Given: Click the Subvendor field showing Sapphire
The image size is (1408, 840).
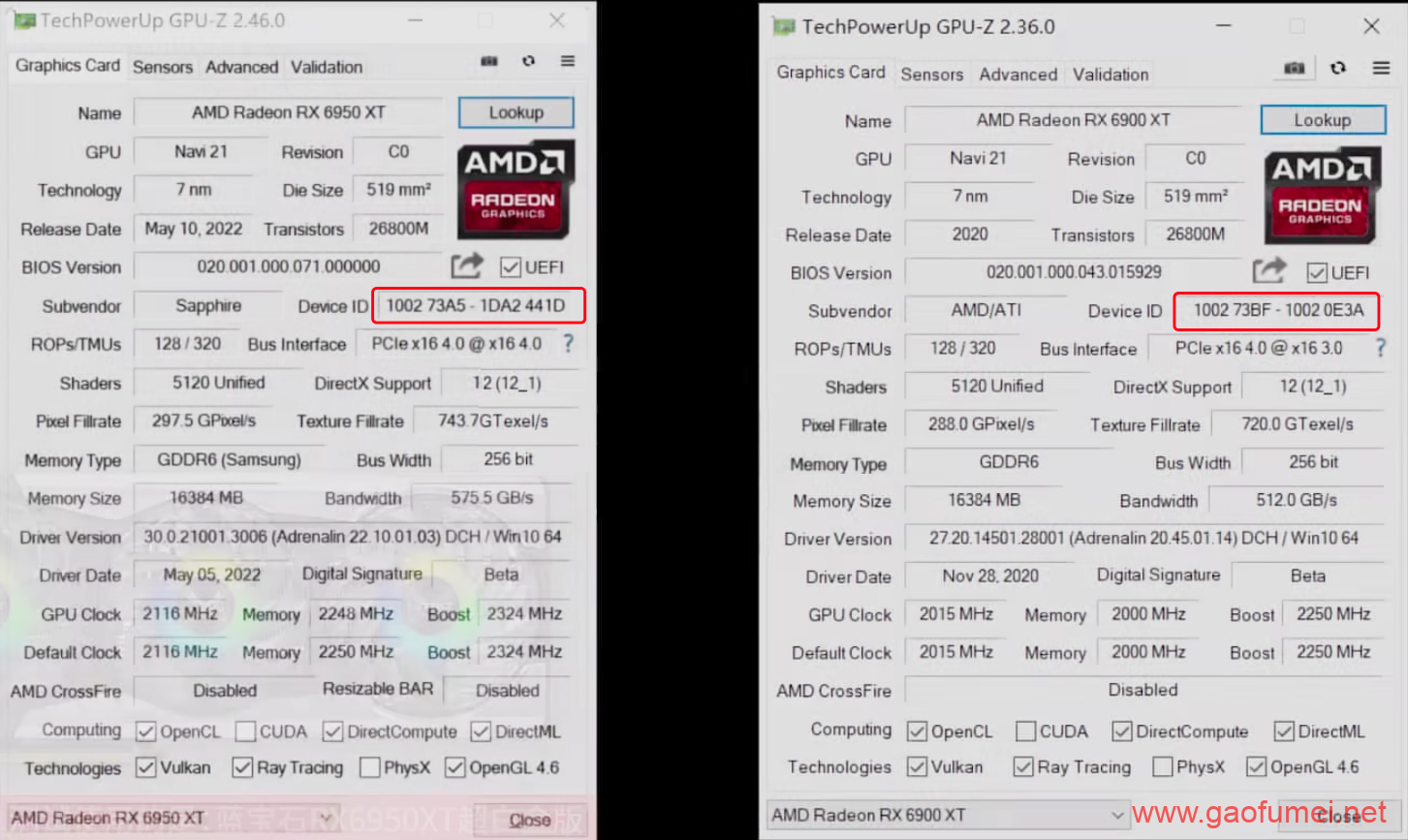Looking at the screenshot, I should 208,305.
